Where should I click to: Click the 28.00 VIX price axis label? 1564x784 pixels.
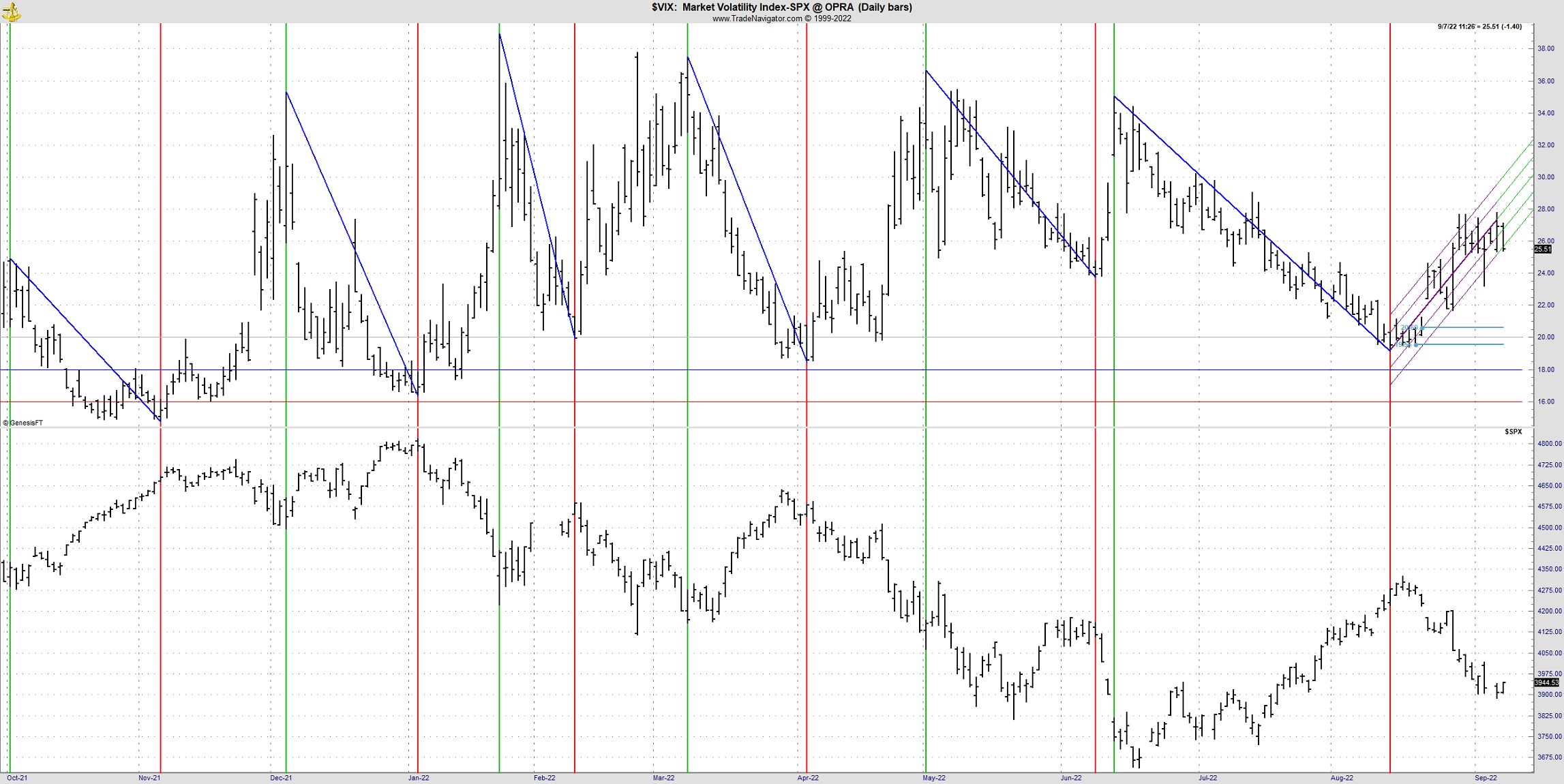coord(1546,209)
